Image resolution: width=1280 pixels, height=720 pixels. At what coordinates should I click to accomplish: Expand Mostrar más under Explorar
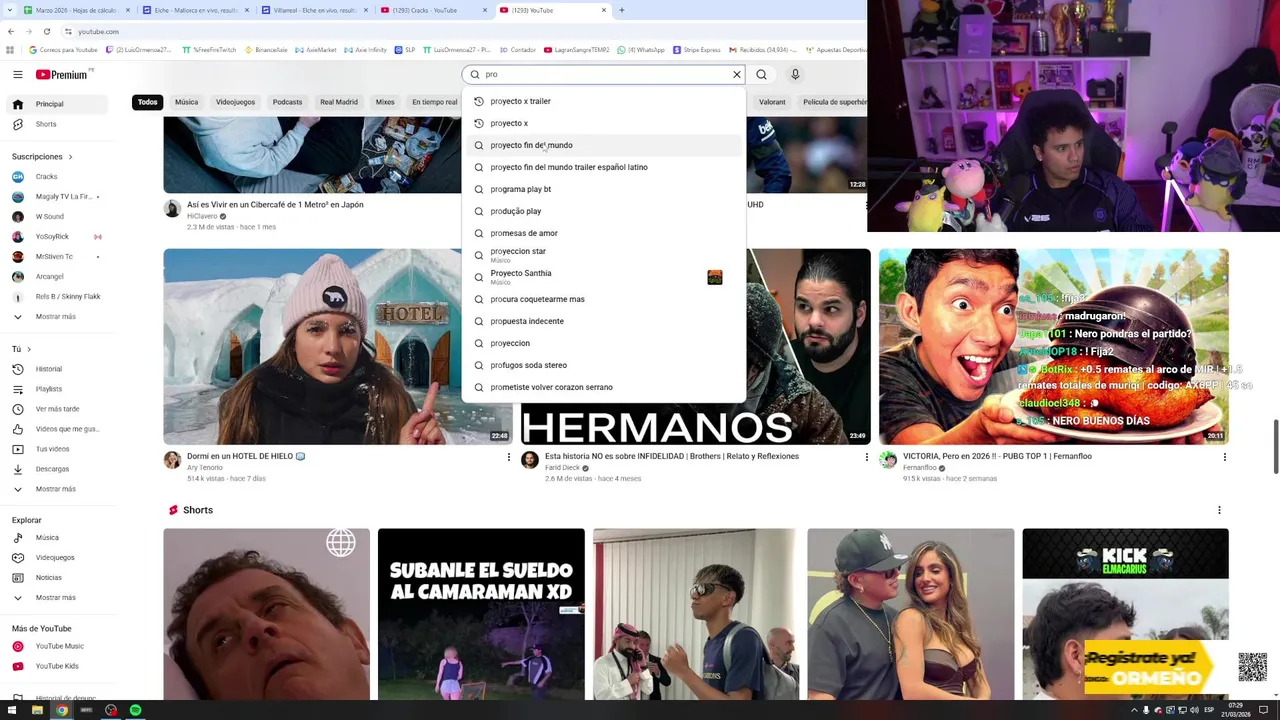[55, 598]
